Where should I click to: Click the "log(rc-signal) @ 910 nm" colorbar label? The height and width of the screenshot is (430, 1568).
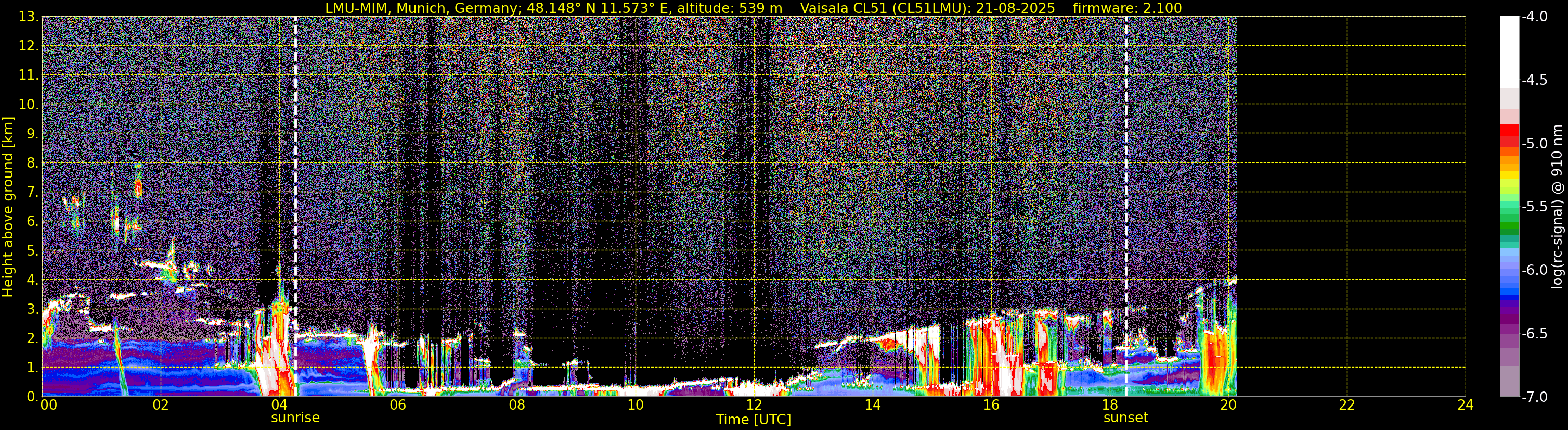point(1557,207)
